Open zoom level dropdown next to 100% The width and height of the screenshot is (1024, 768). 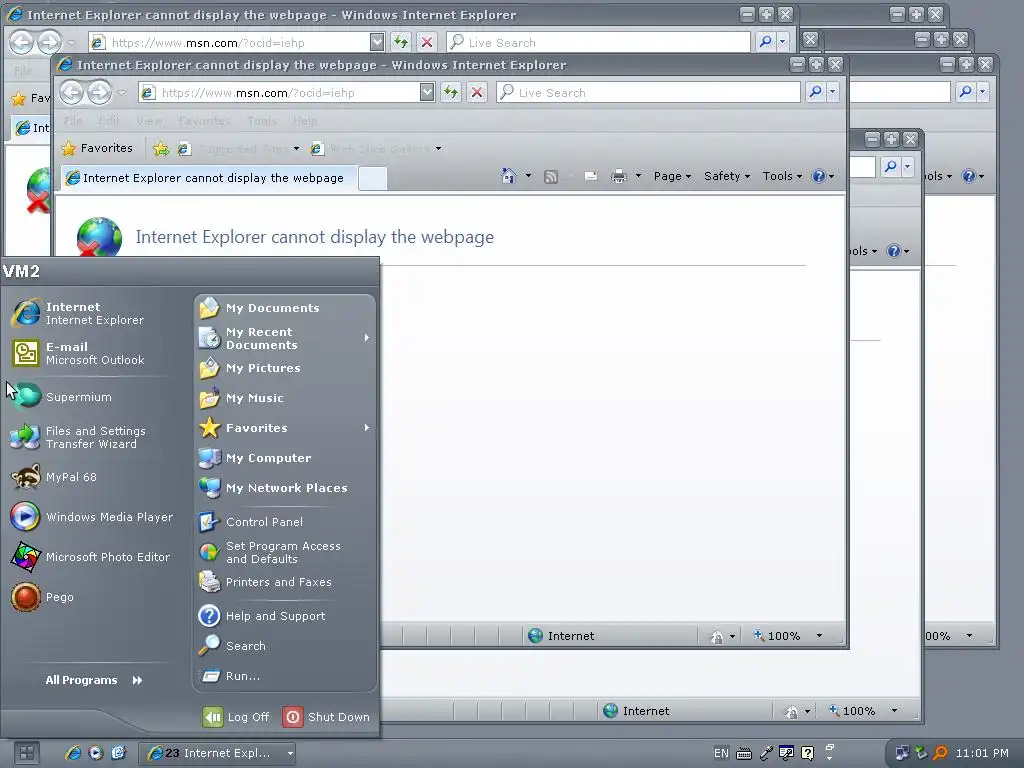coord(819,635)
